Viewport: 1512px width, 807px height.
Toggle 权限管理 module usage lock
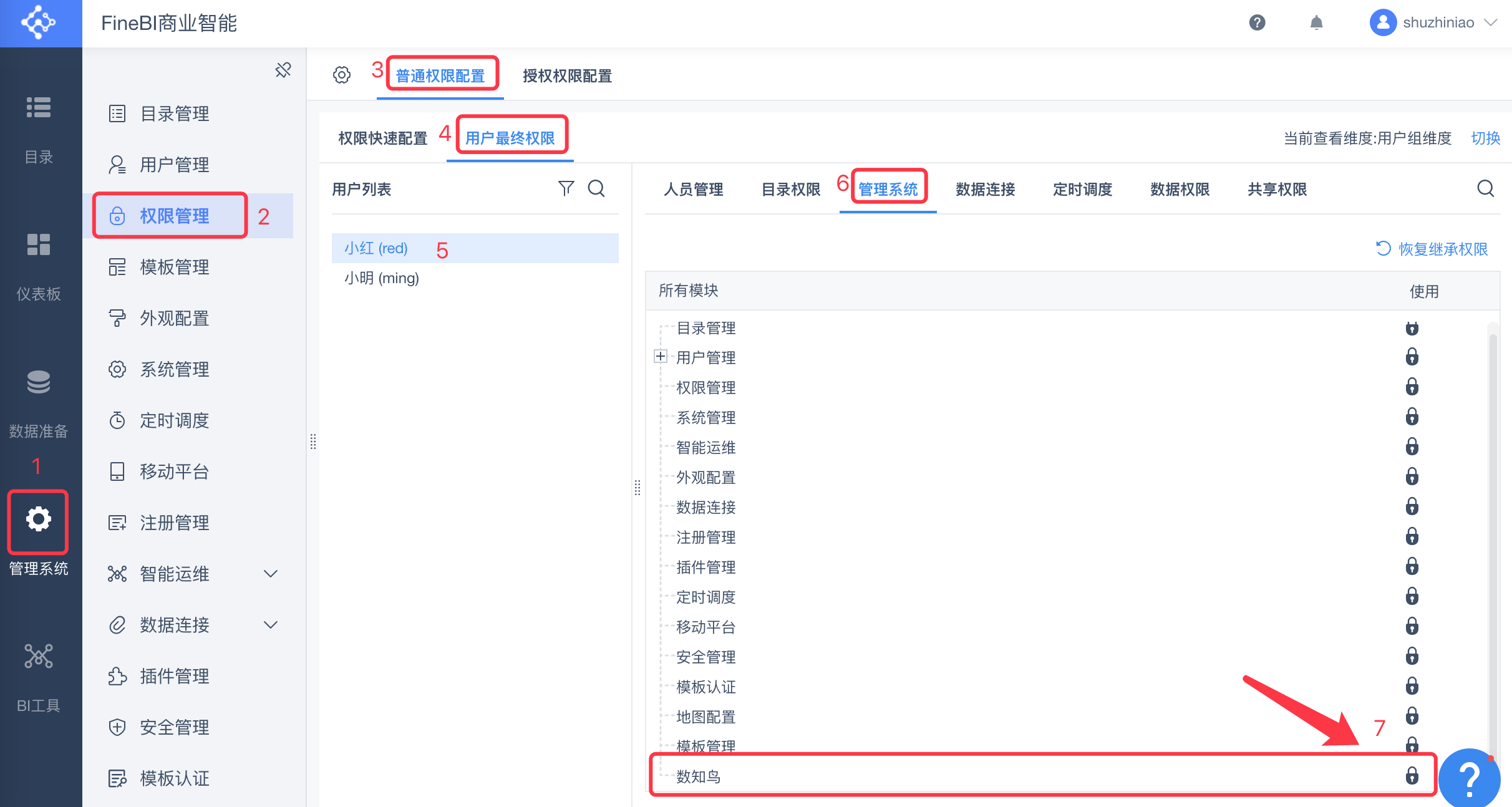pos(1412,387)
